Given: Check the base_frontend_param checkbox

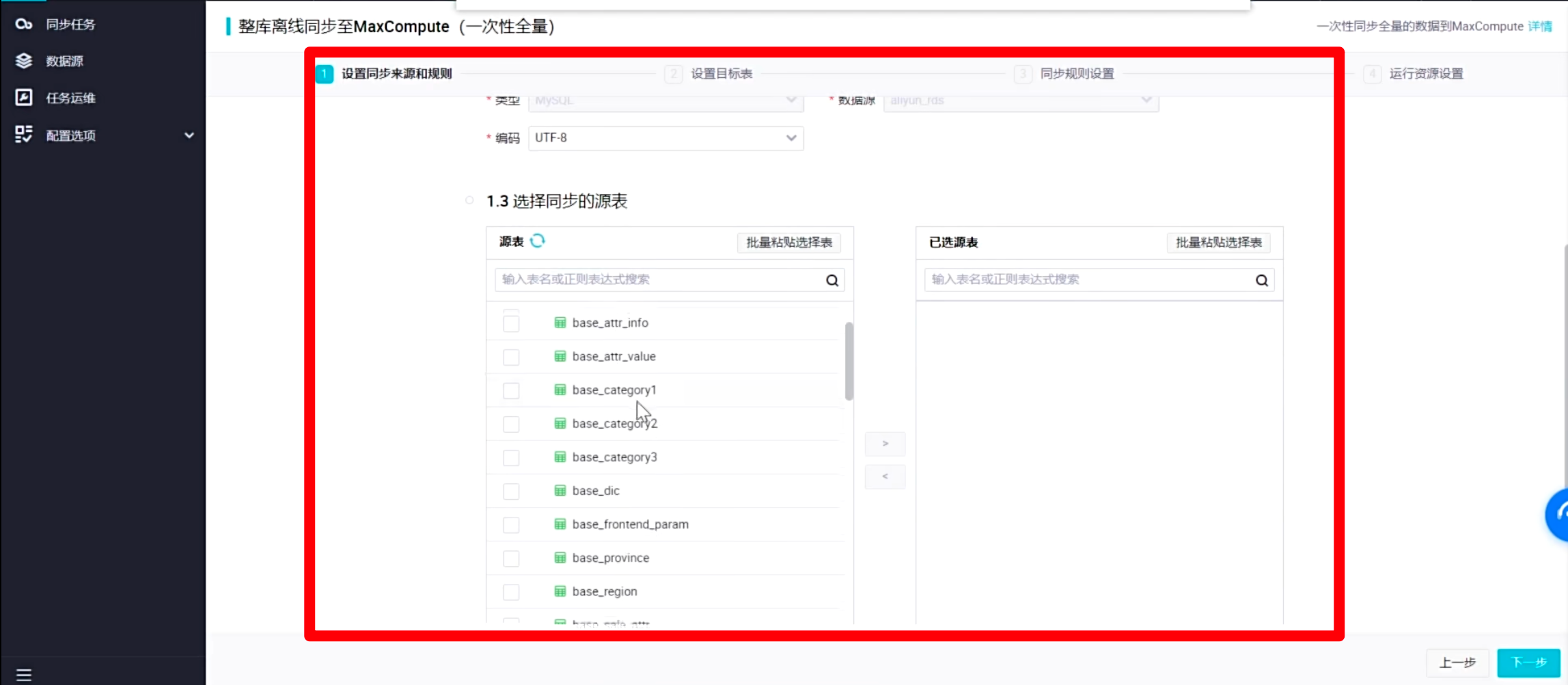Looking at the screenshot, I should coord(511,525).
